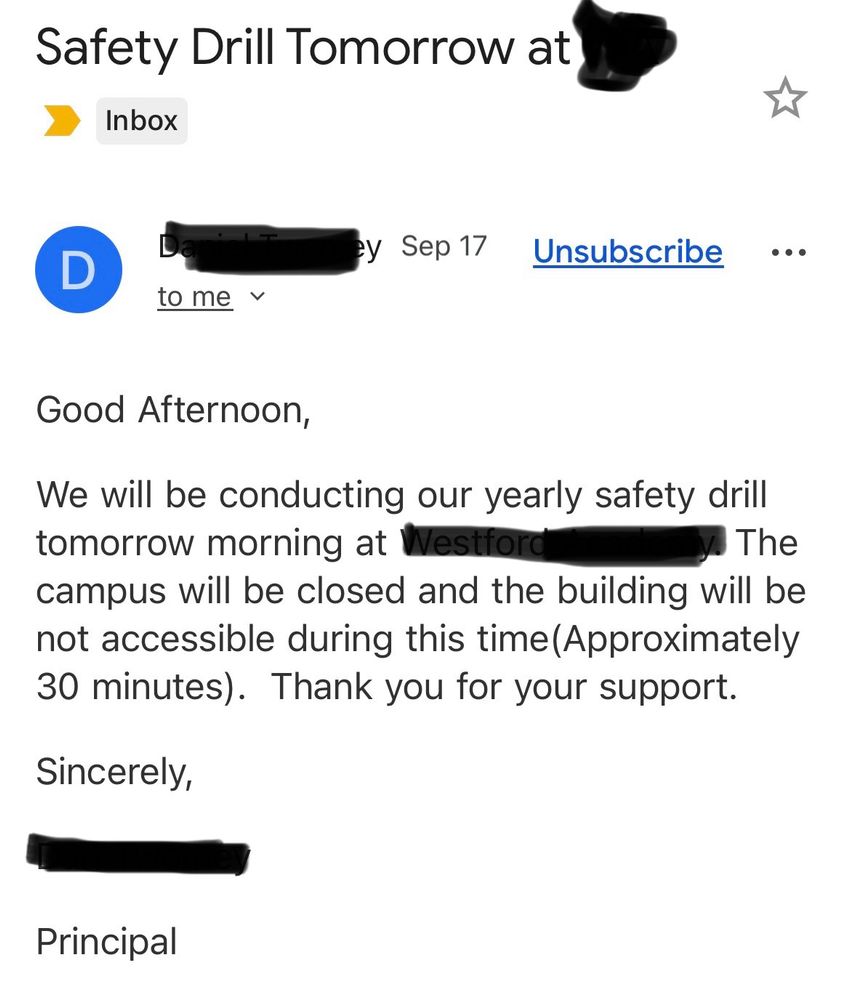Toggle the yellow importance marker
Screen dimensions: 850x1000
click(x=61, y=121)
